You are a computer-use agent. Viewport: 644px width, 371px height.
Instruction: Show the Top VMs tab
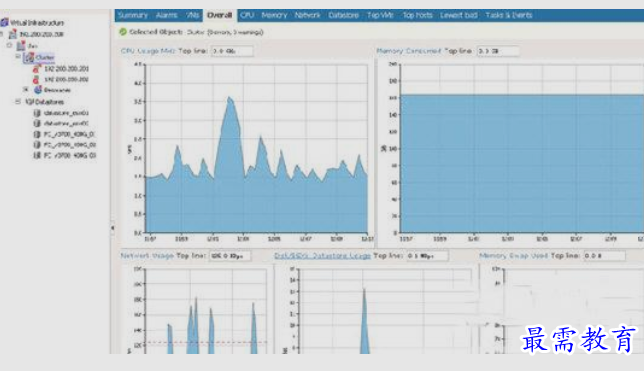380,15
